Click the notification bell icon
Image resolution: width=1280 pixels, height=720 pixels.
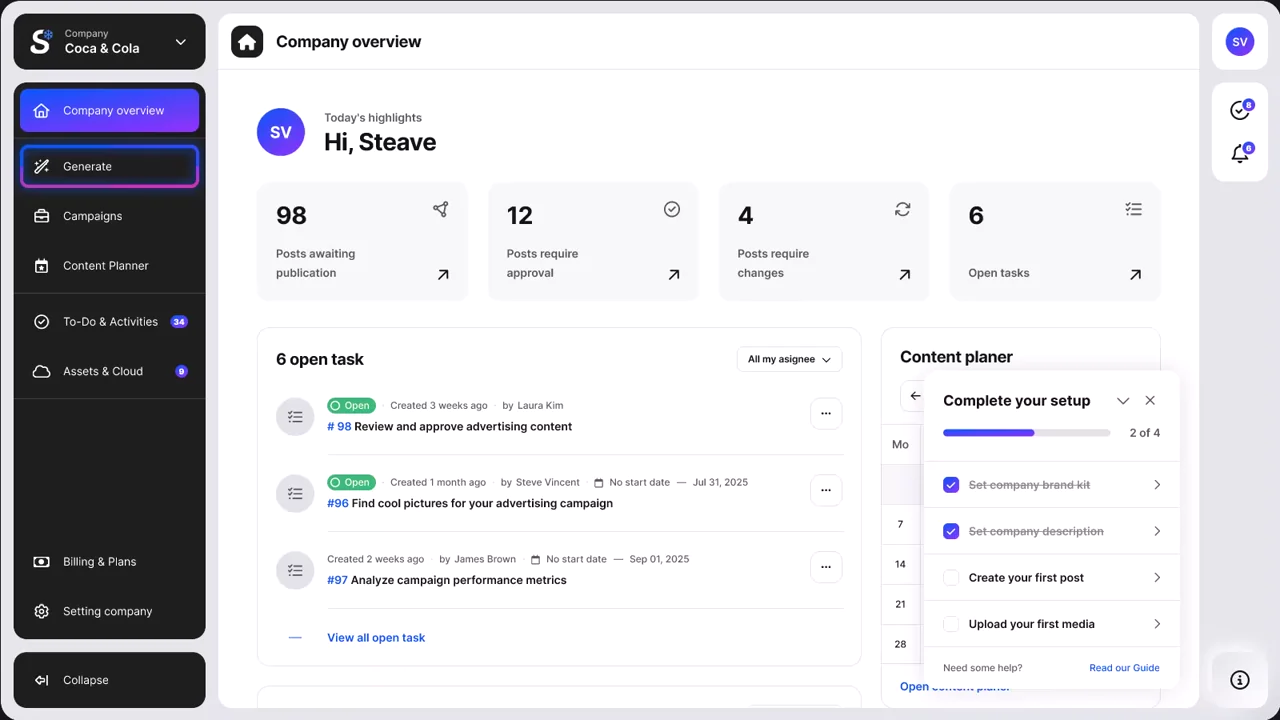click(1240, 154)
